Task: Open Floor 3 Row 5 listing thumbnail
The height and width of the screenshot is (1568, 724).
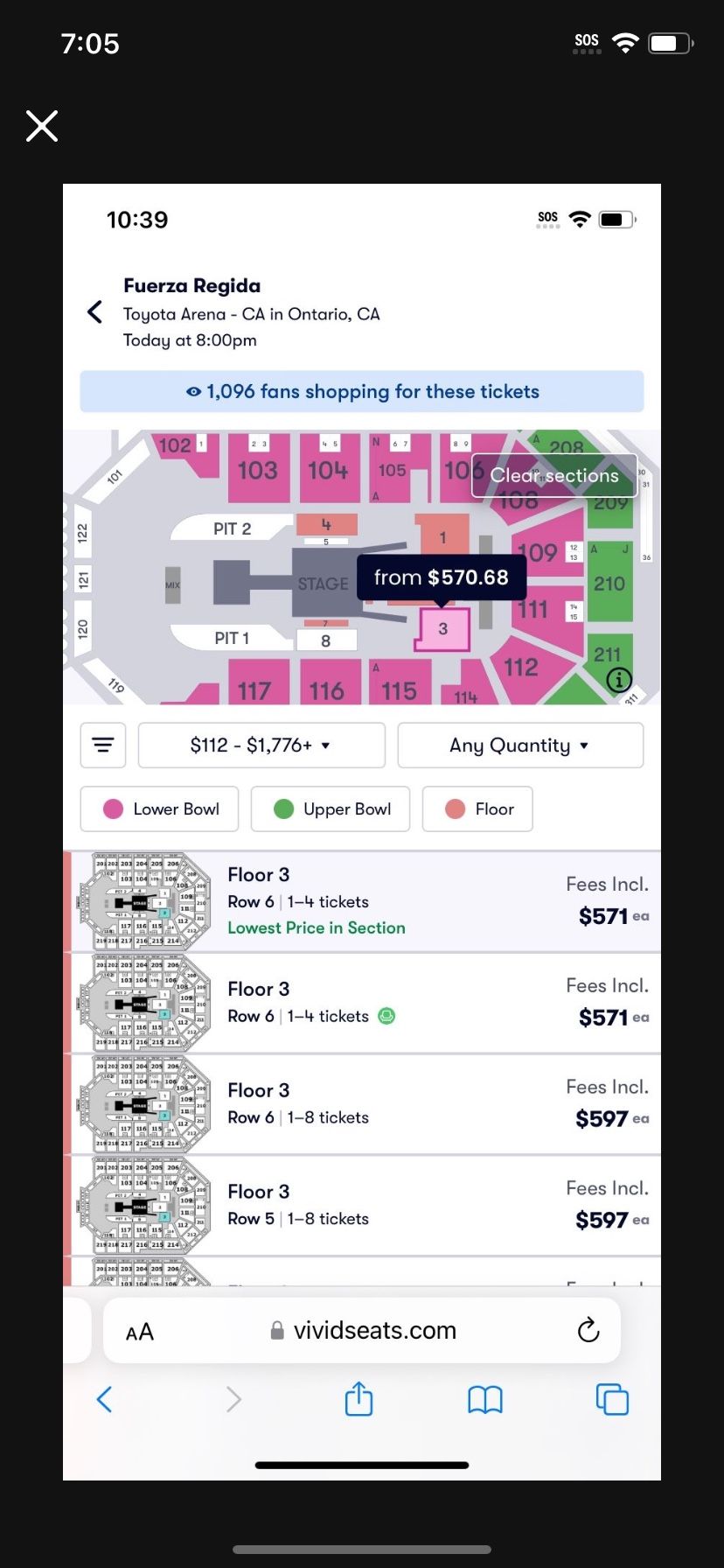Action: pos(144,1207)
